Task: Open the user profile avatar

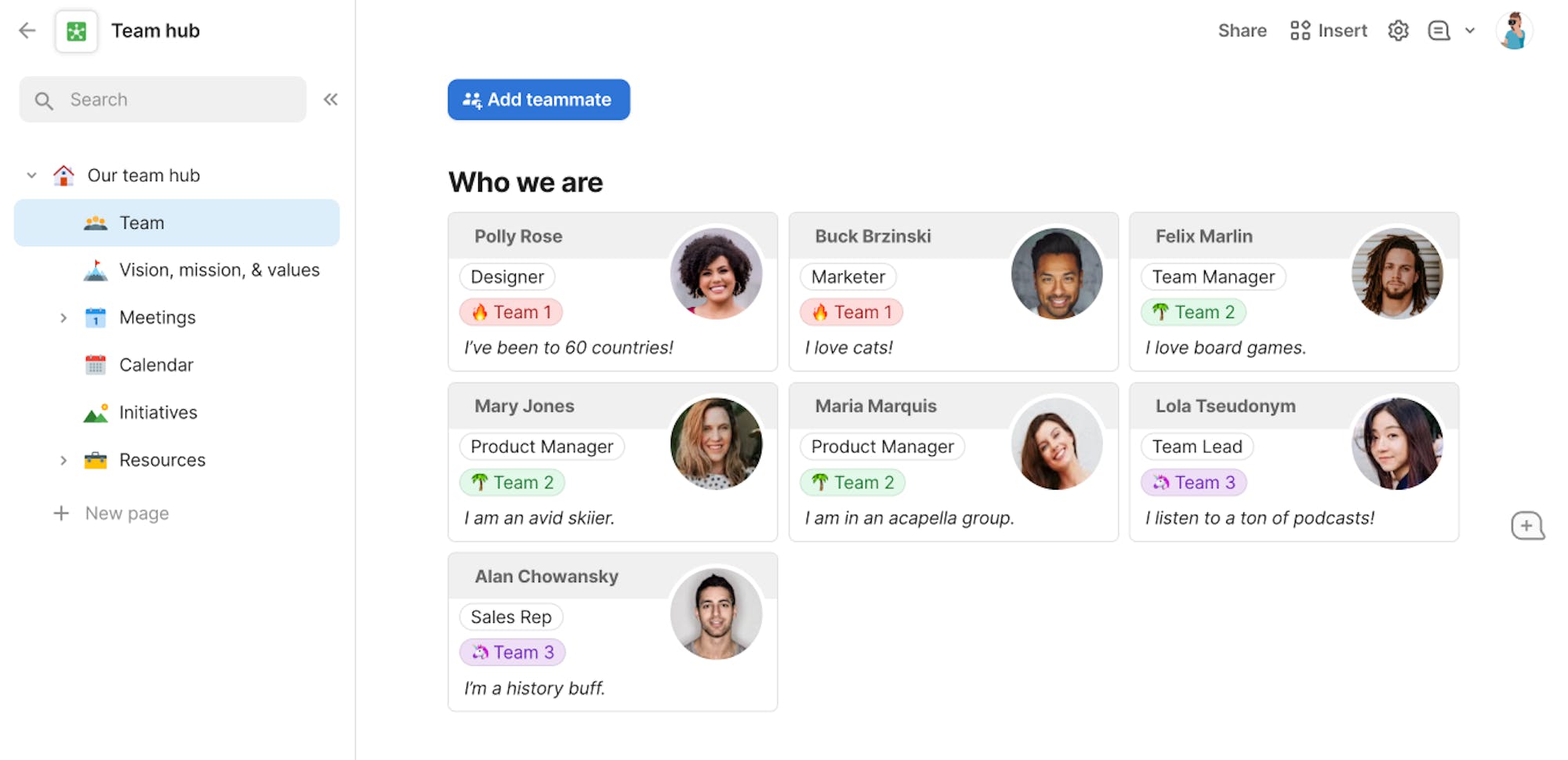Action: (1514, 31)
